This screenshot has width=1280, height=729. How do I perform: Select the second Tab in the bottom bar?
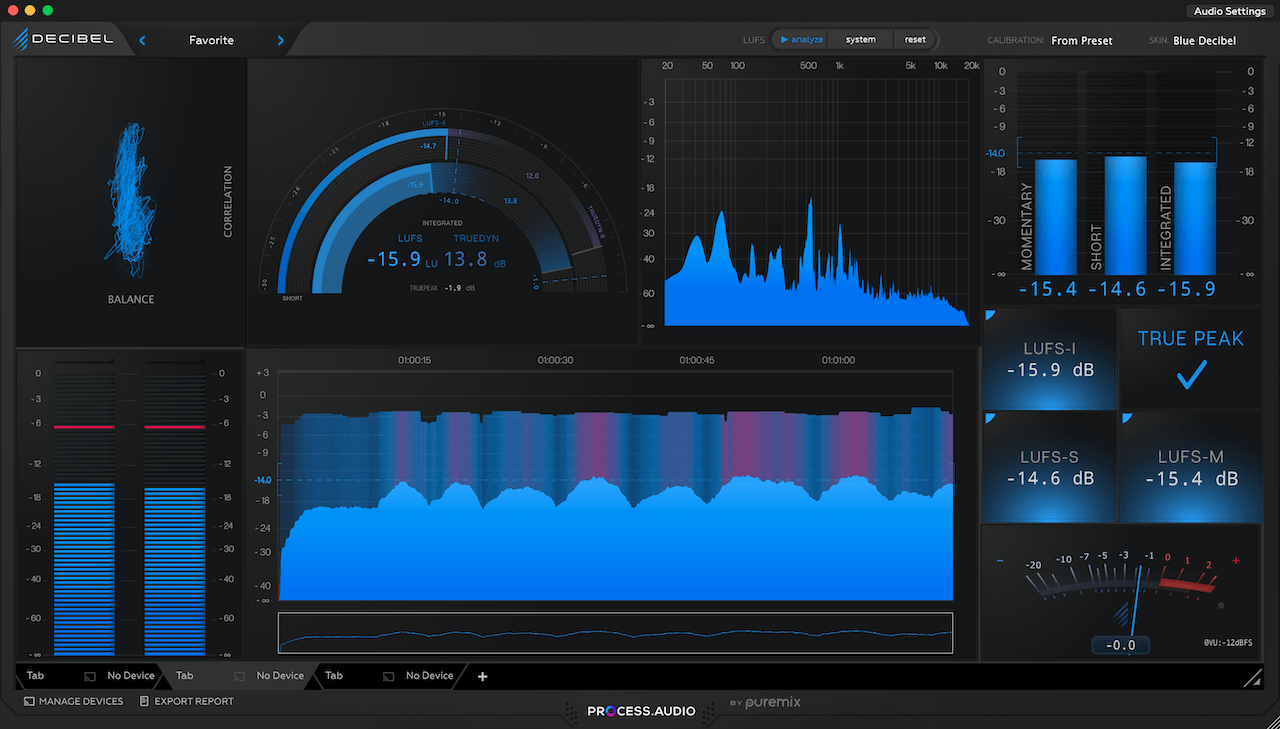[184, 676]
